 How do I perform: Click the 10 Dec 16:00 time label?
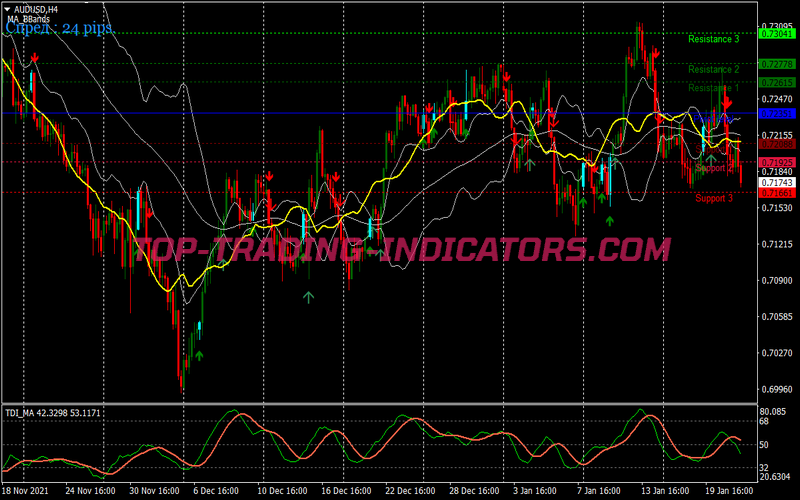coord(283,490)
